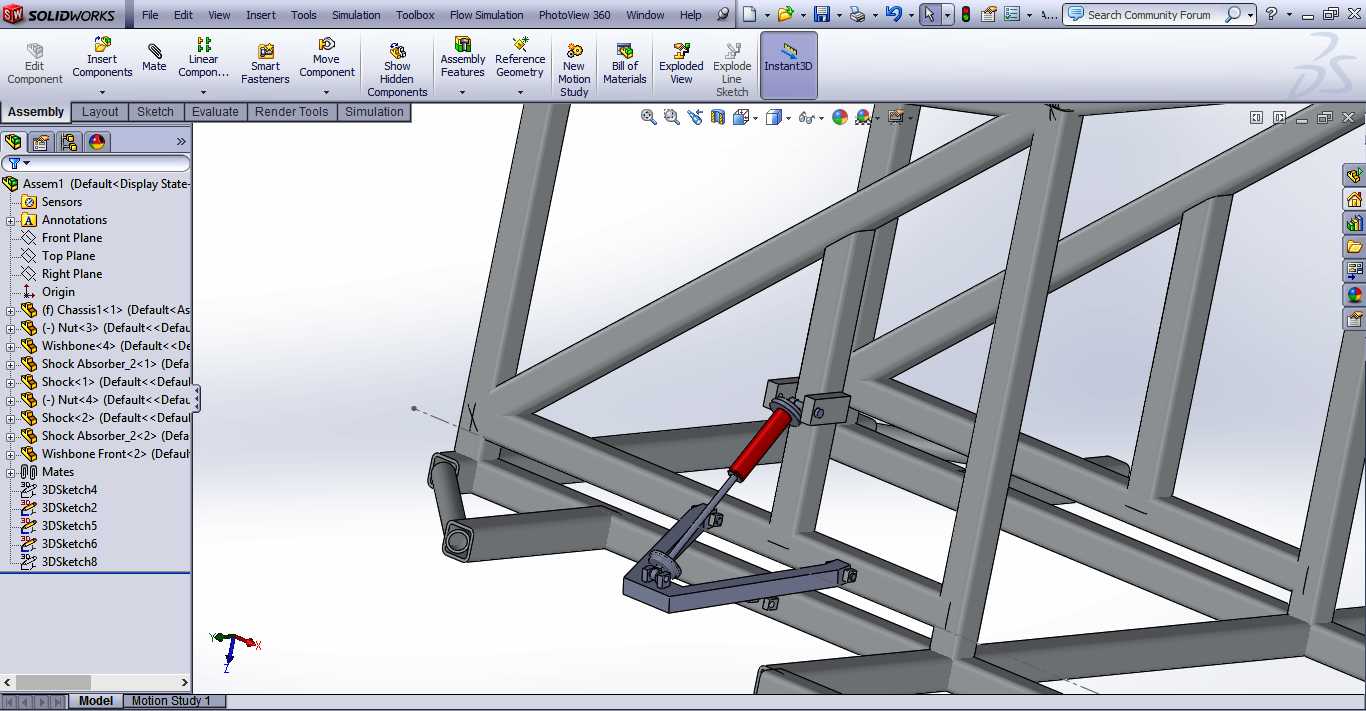Click the Print icon
The width and height of the screenshot is (1366, 711).
pyautogui.click(x=857, y=14)
